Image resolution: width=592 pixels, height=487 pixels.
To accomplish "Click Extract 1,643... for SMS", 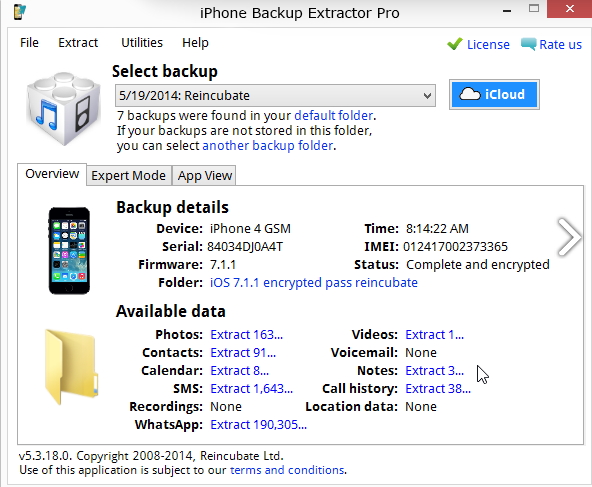I will point(251,389).
